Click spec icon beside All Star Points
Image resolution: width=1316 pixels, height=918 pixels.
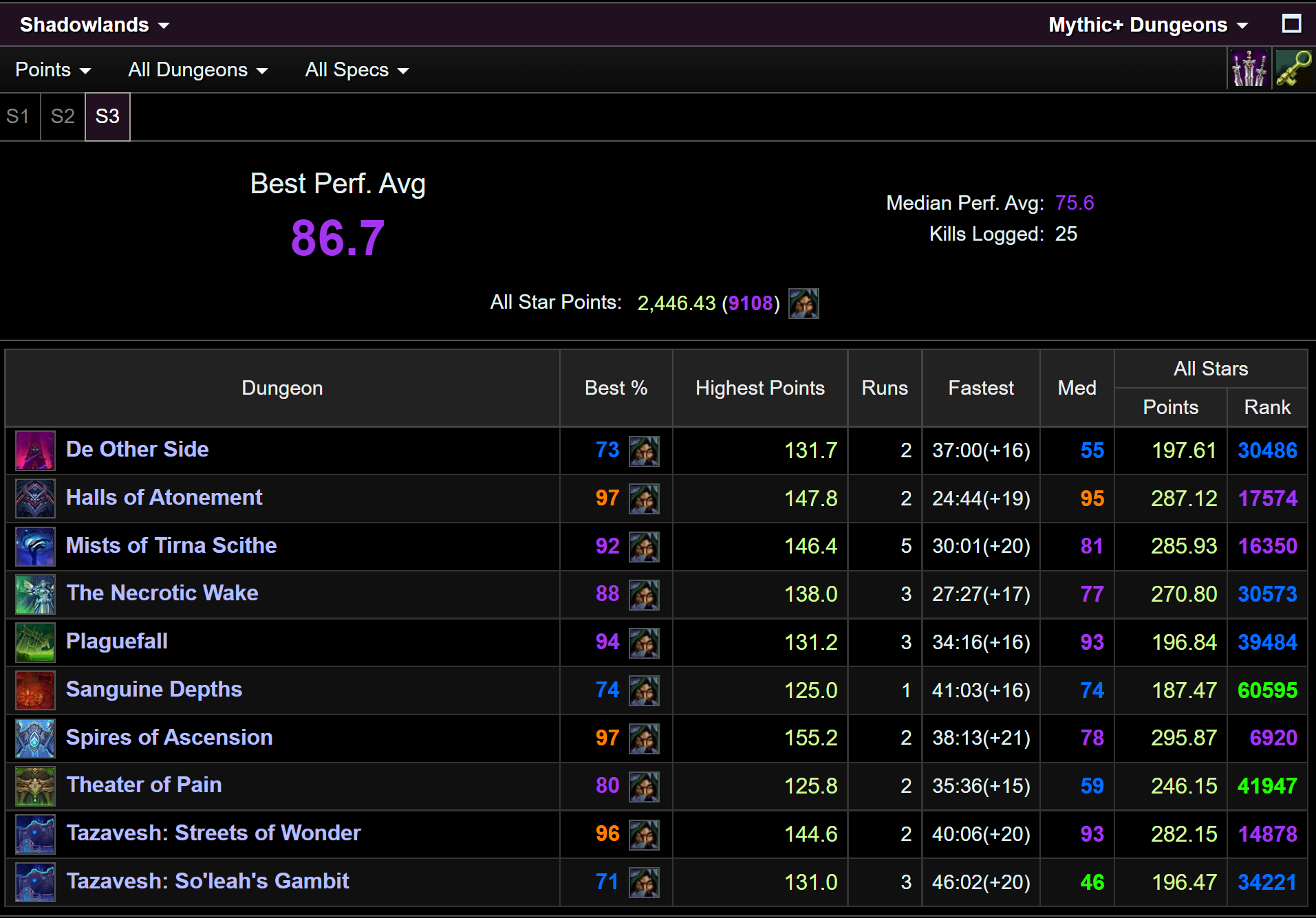[803, 303]
